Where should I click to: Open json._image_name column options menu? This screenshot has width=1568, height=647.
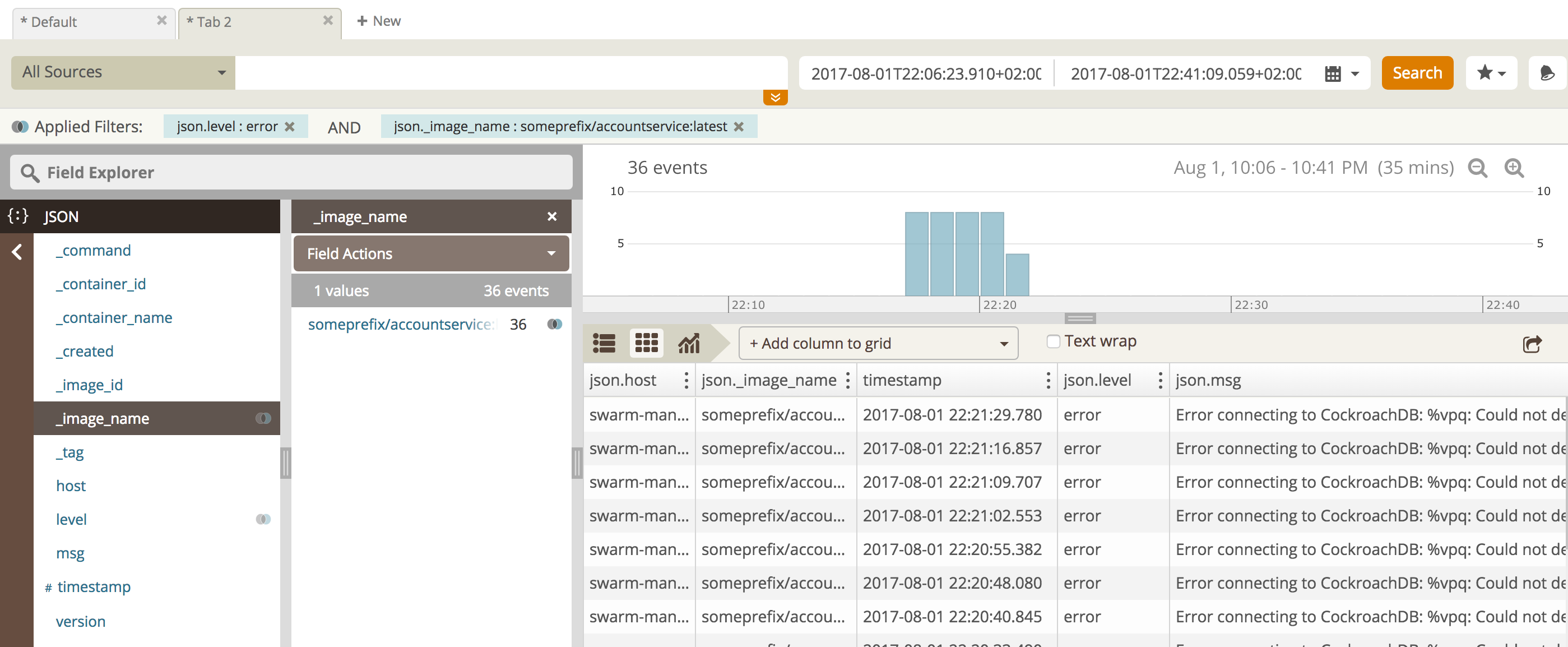(x=847, y=380)
